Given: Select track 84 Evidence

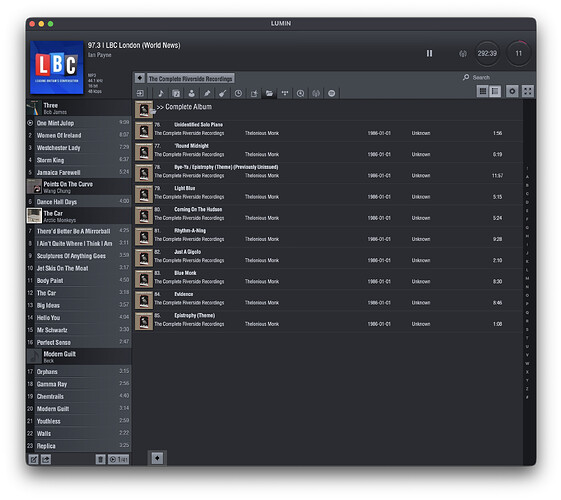Looking at the screenshot, I should point(328,299).
